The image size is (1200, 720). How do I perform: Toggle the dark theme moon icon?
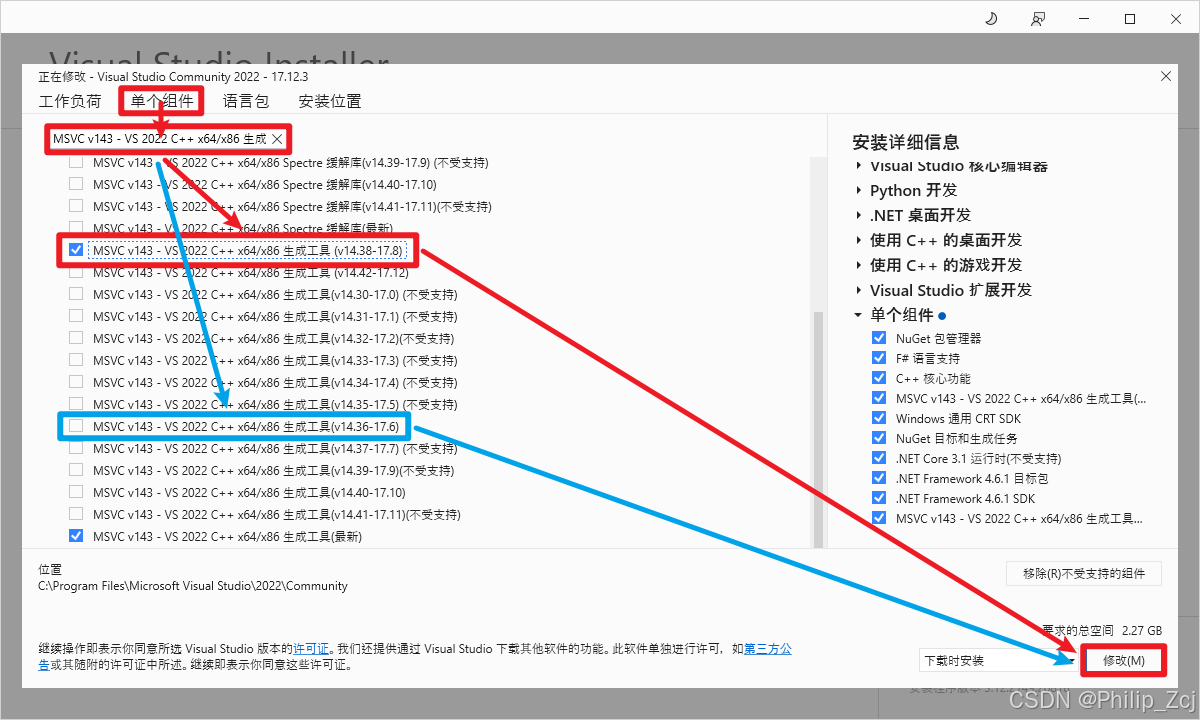coord(991,19)
